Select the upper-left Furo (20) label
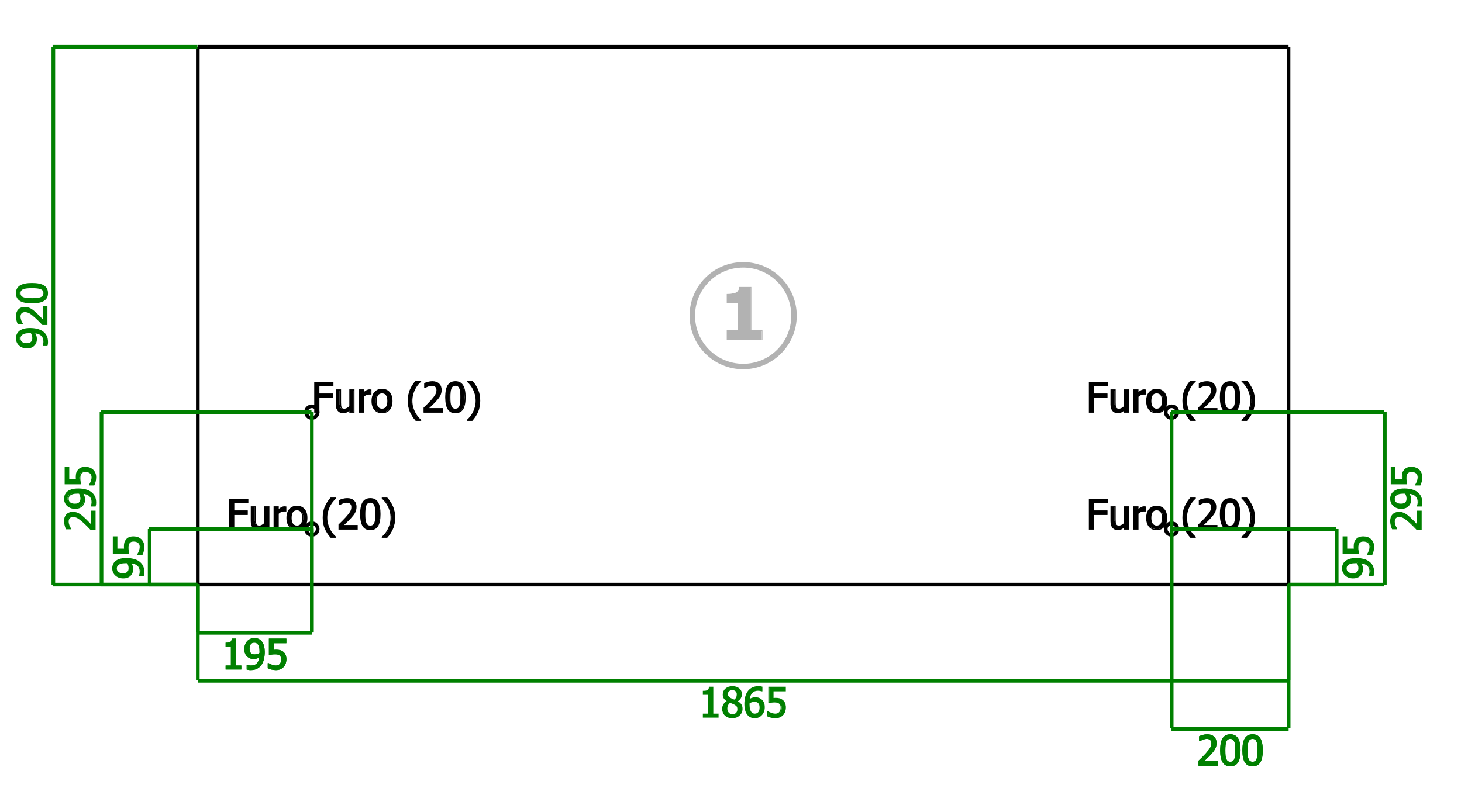1468x812 pixels. [397, 399]
